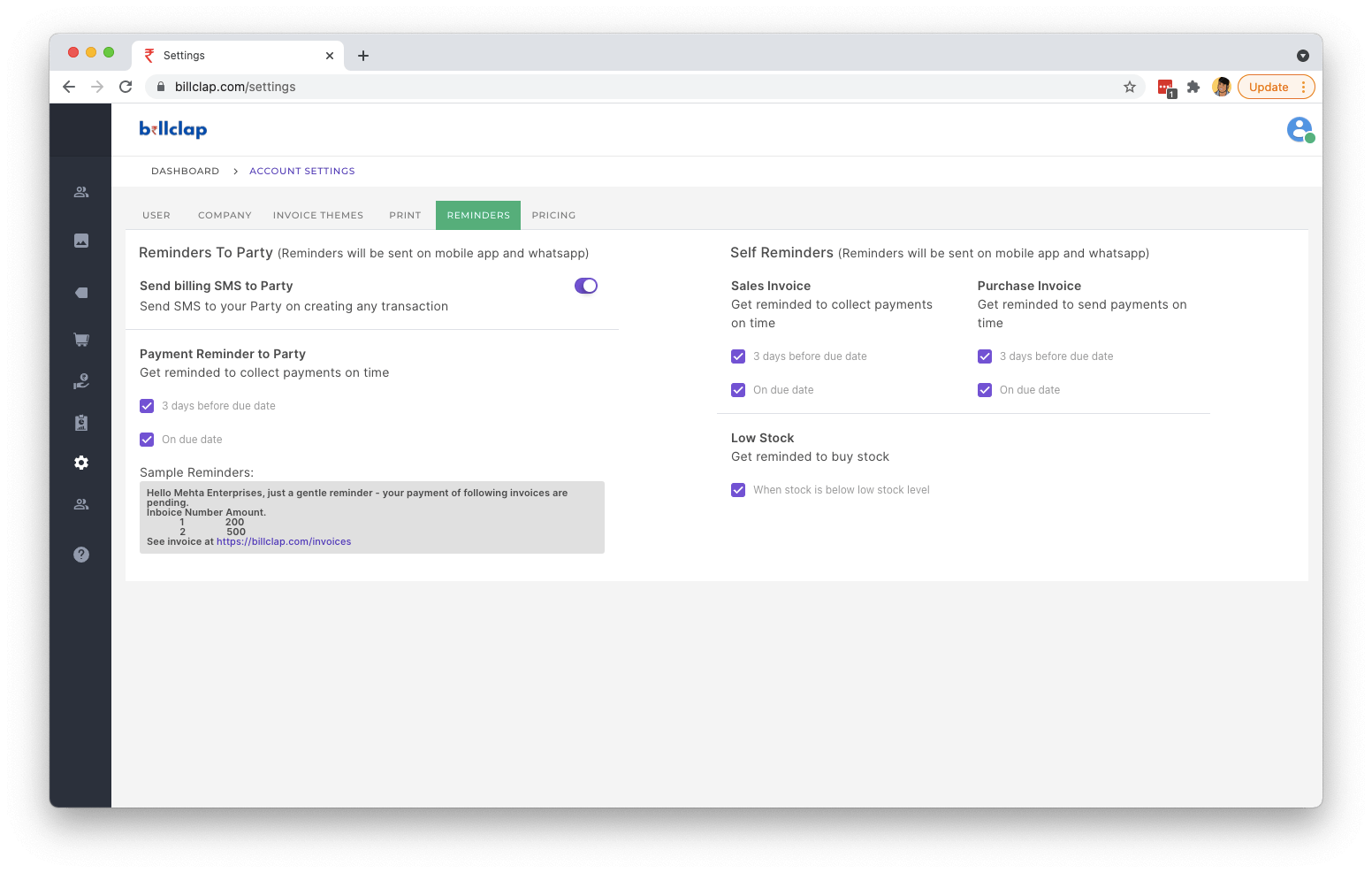Go back to the previous page
This screenshot has width=1372, height=873.
[x=69, y=87]
